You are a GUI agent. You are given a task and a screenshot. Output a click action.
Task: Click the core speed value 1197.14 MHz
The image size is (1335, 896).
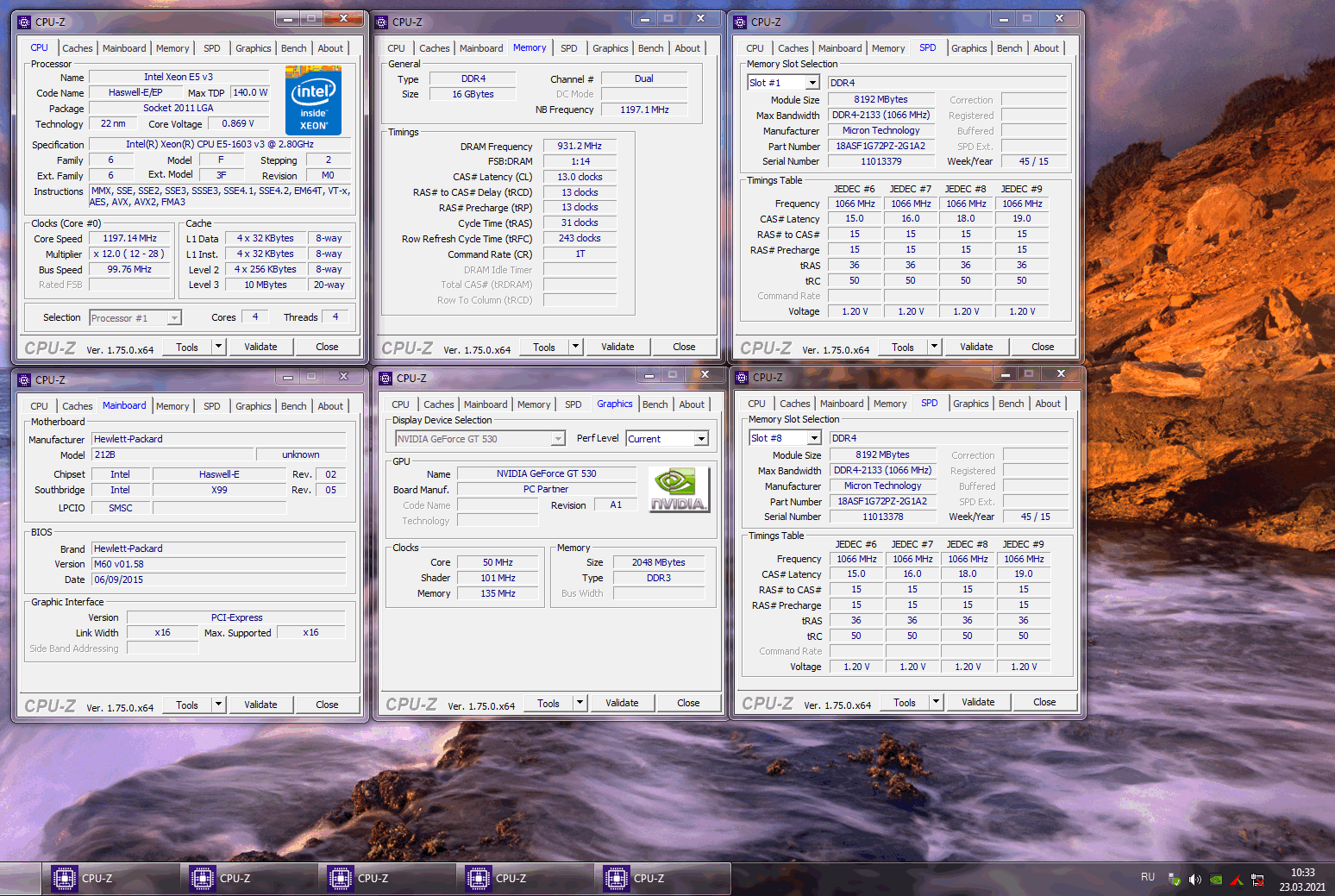[x=129, y=238]
